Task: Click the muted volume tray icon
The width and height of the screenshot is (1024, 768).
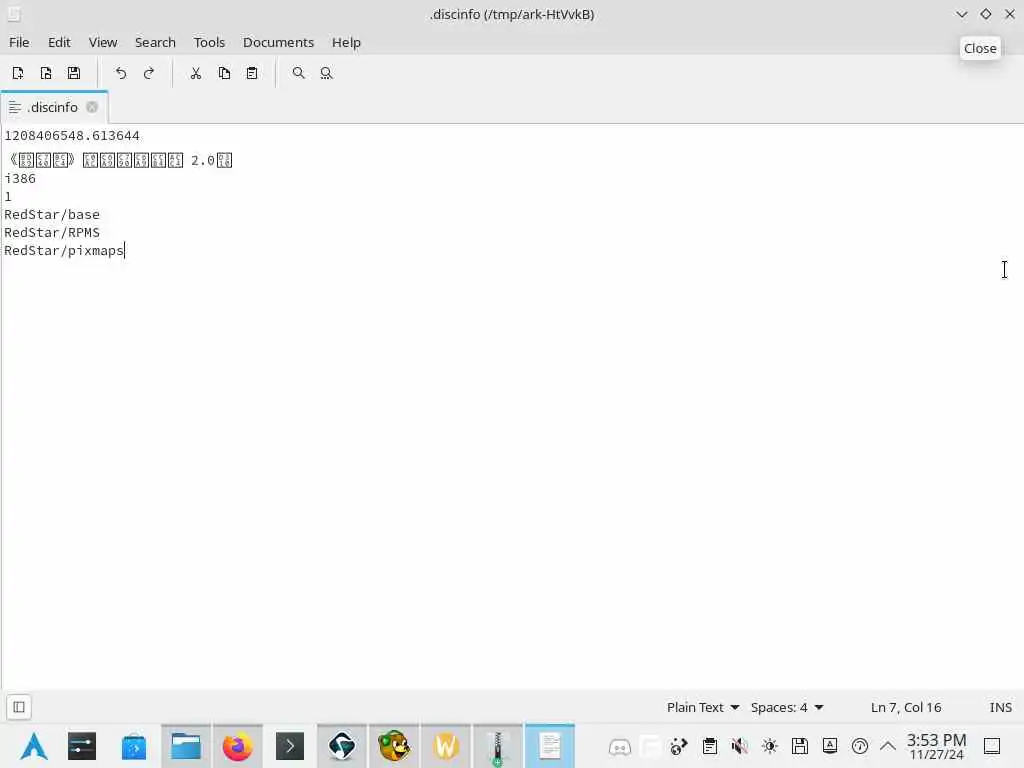Action: pyautogui.click(x=739, y=746)
